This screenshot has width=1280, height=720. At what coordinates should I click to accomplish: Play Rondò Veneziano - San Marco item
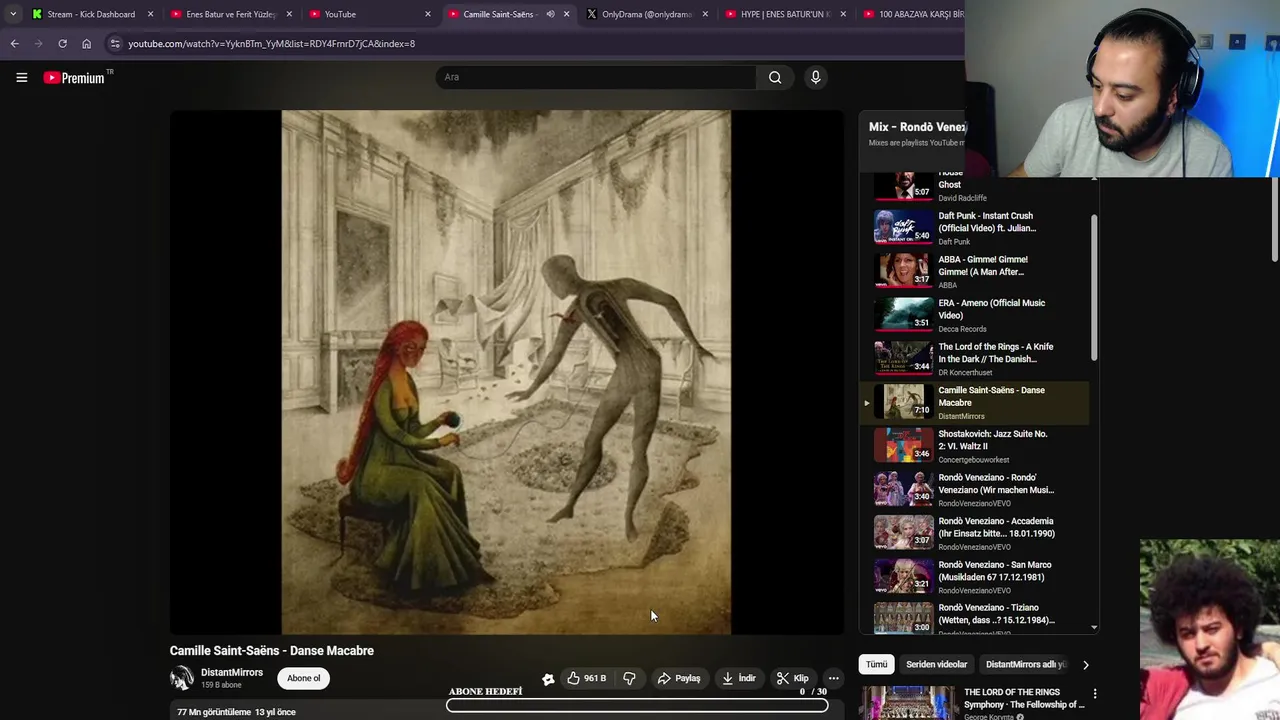(975, 576)
